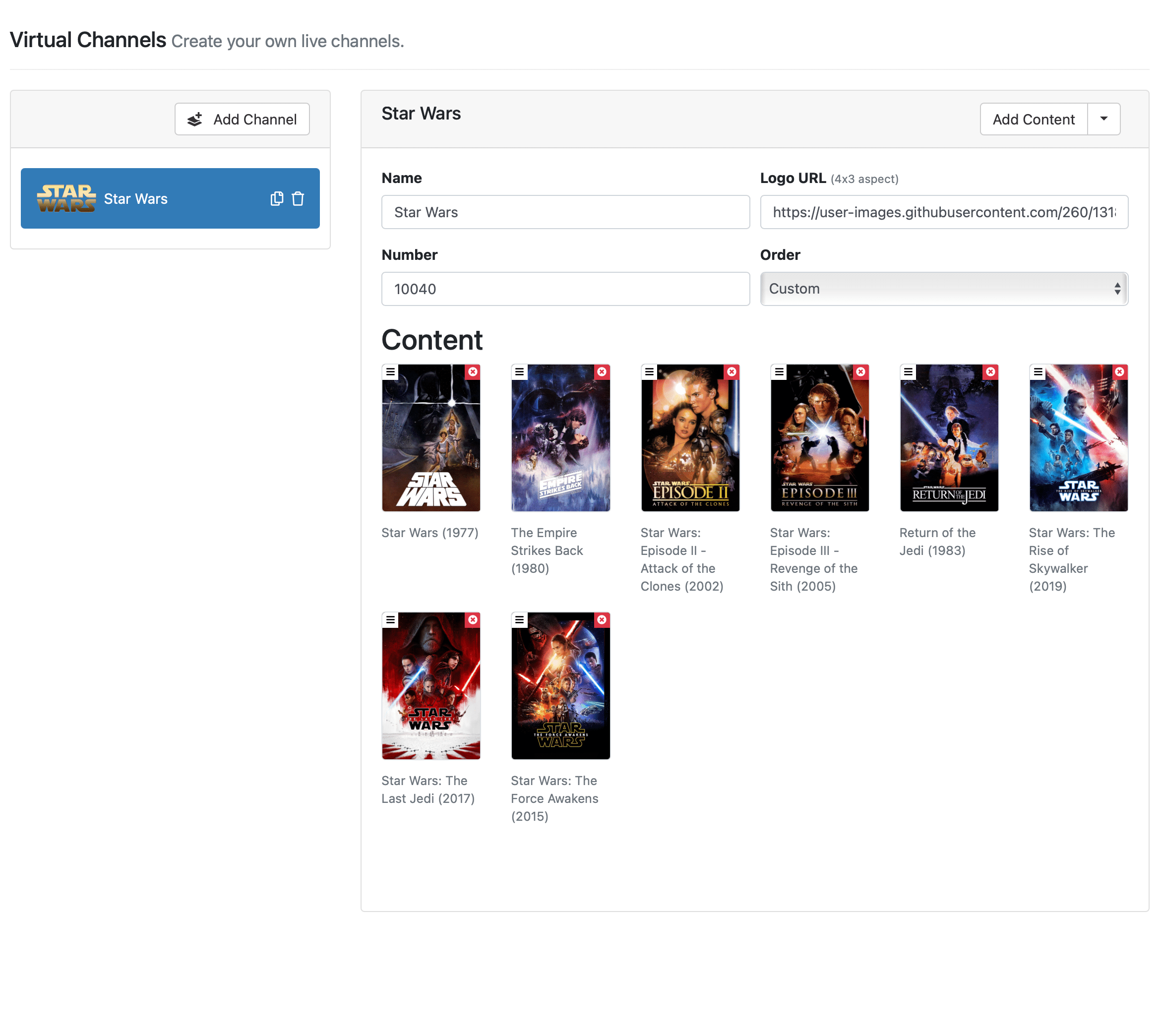Click the Add Content button
The height and width of the screenshot is (1036, 1161).
[1034, 119]
